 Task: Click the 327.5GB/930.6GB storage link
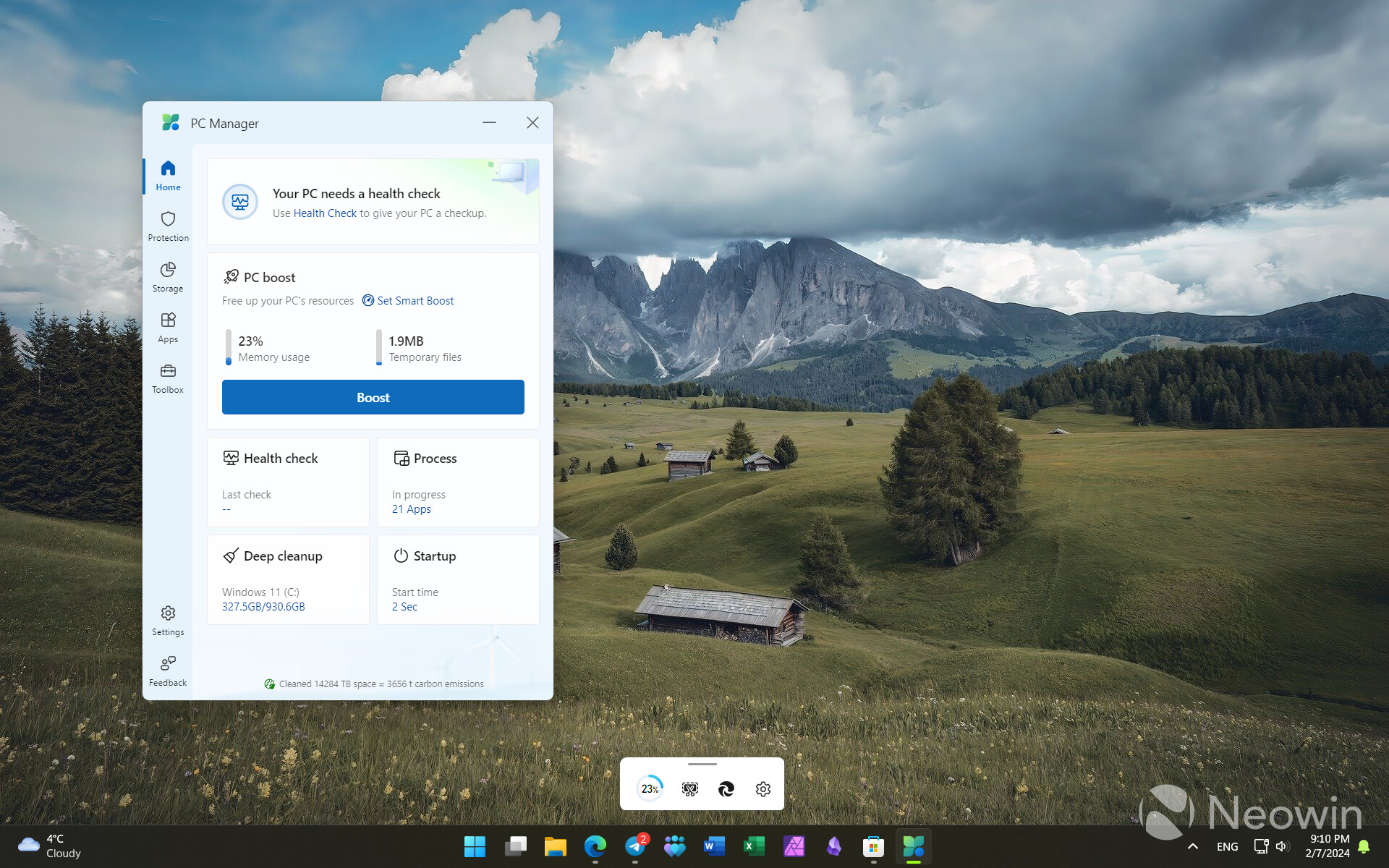263,607
